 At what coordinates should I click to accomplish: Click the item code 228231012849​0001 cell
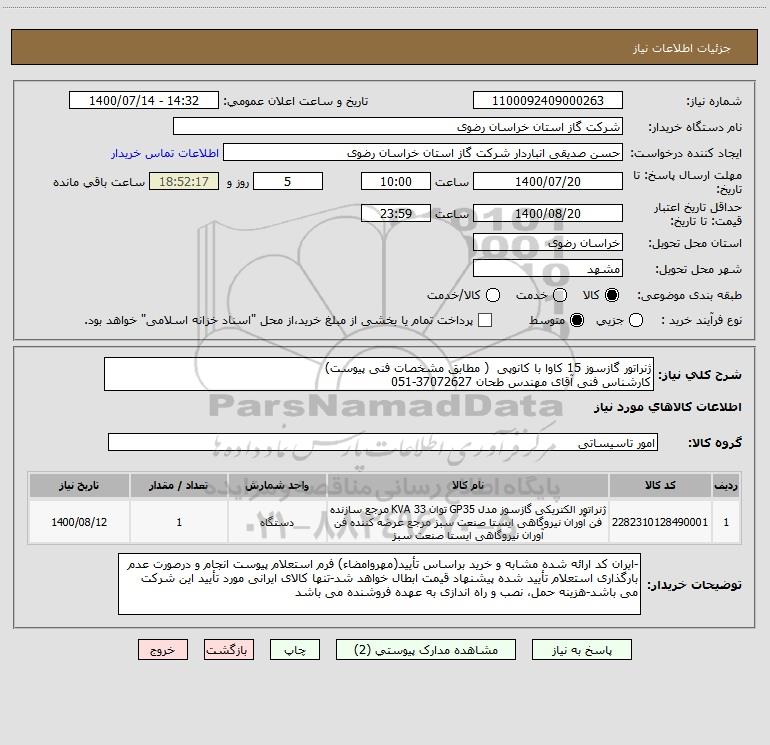(x=660, y=522)
